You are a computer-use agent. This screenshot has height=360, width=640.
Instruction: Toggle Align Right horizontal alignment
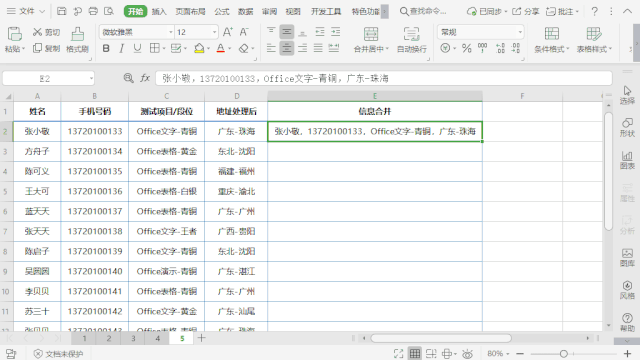[x=302, y=48]
